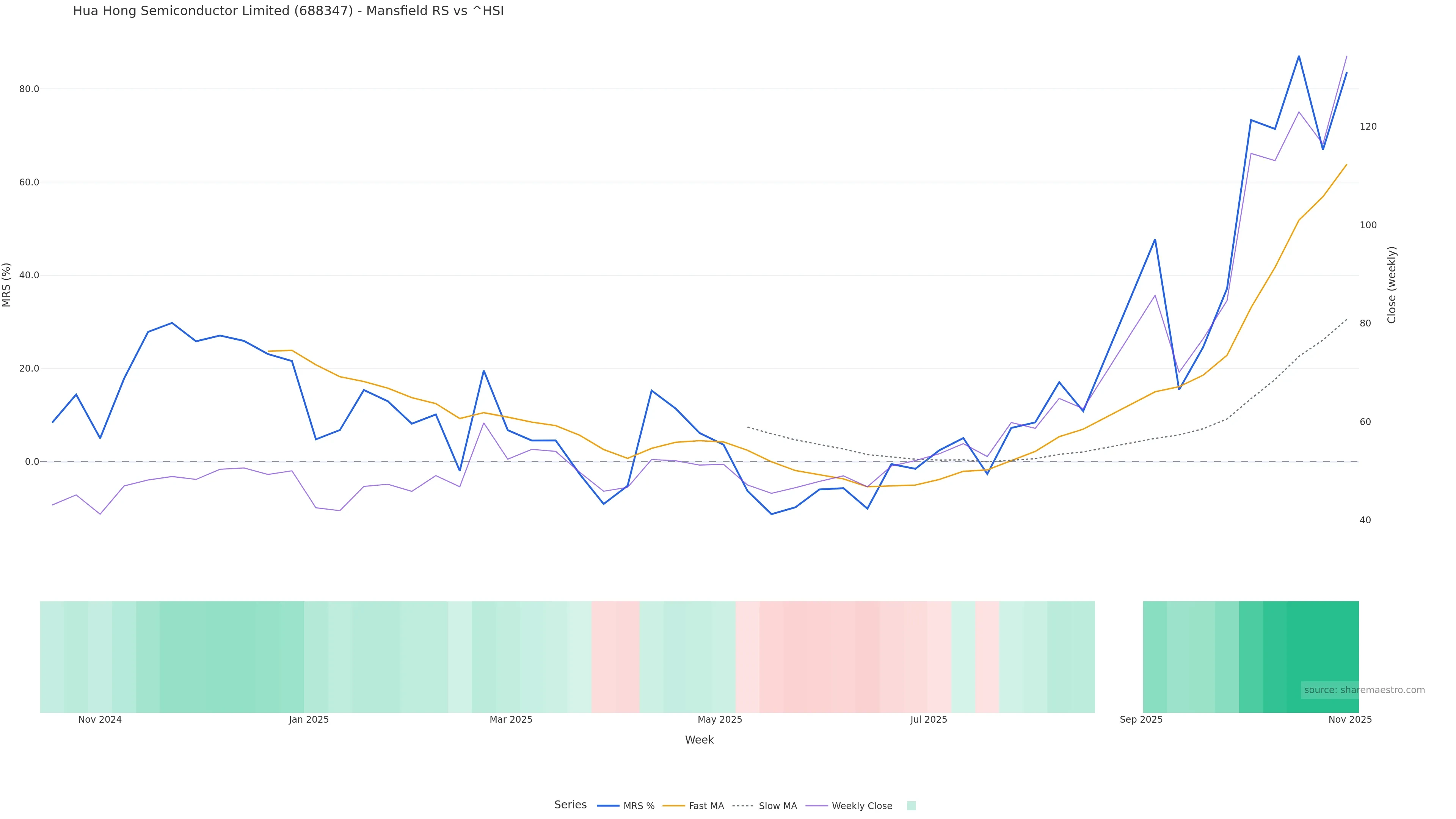The height and width of the screenshot is (819, 1456).
Task: Click the "120" Close axis tick label
Action: pyautogui.click(x=1368, y=127)
